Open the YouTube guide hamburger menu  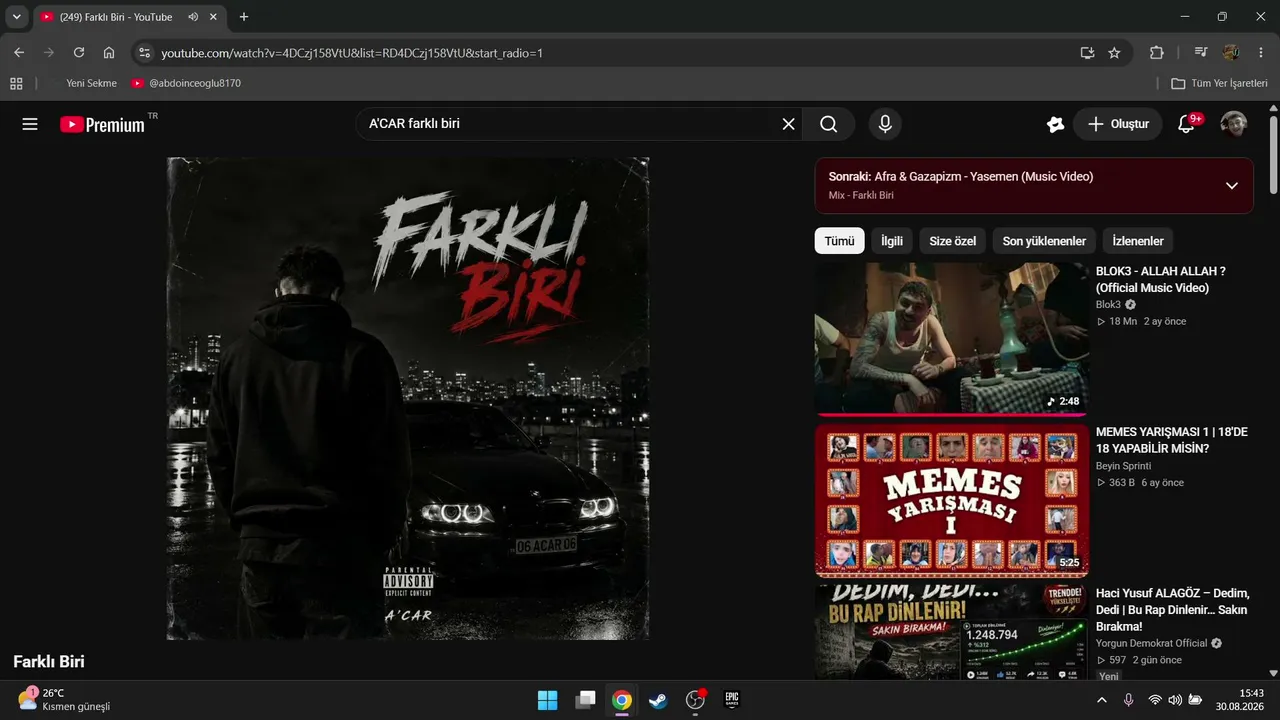30,124
